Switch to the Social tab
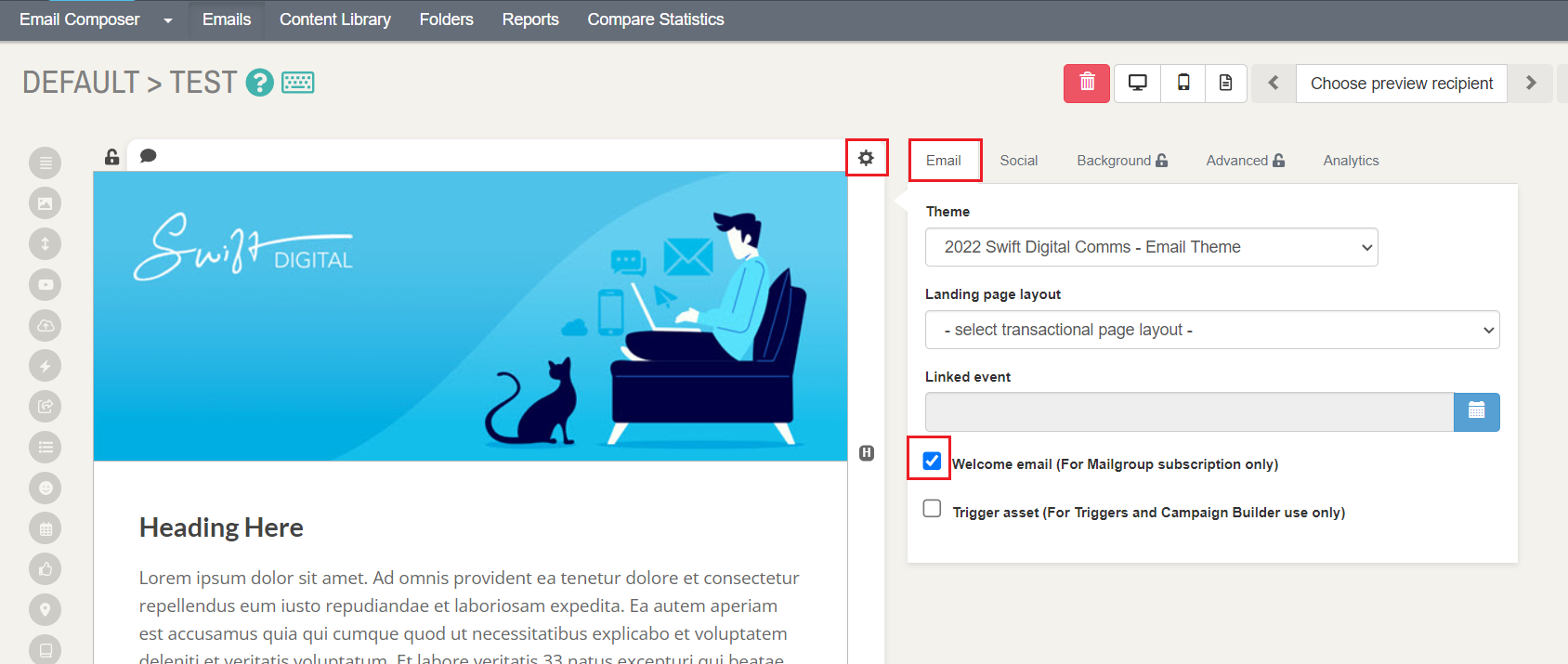The width and height of the screenshot is (1568, 664). point(1019,161)
